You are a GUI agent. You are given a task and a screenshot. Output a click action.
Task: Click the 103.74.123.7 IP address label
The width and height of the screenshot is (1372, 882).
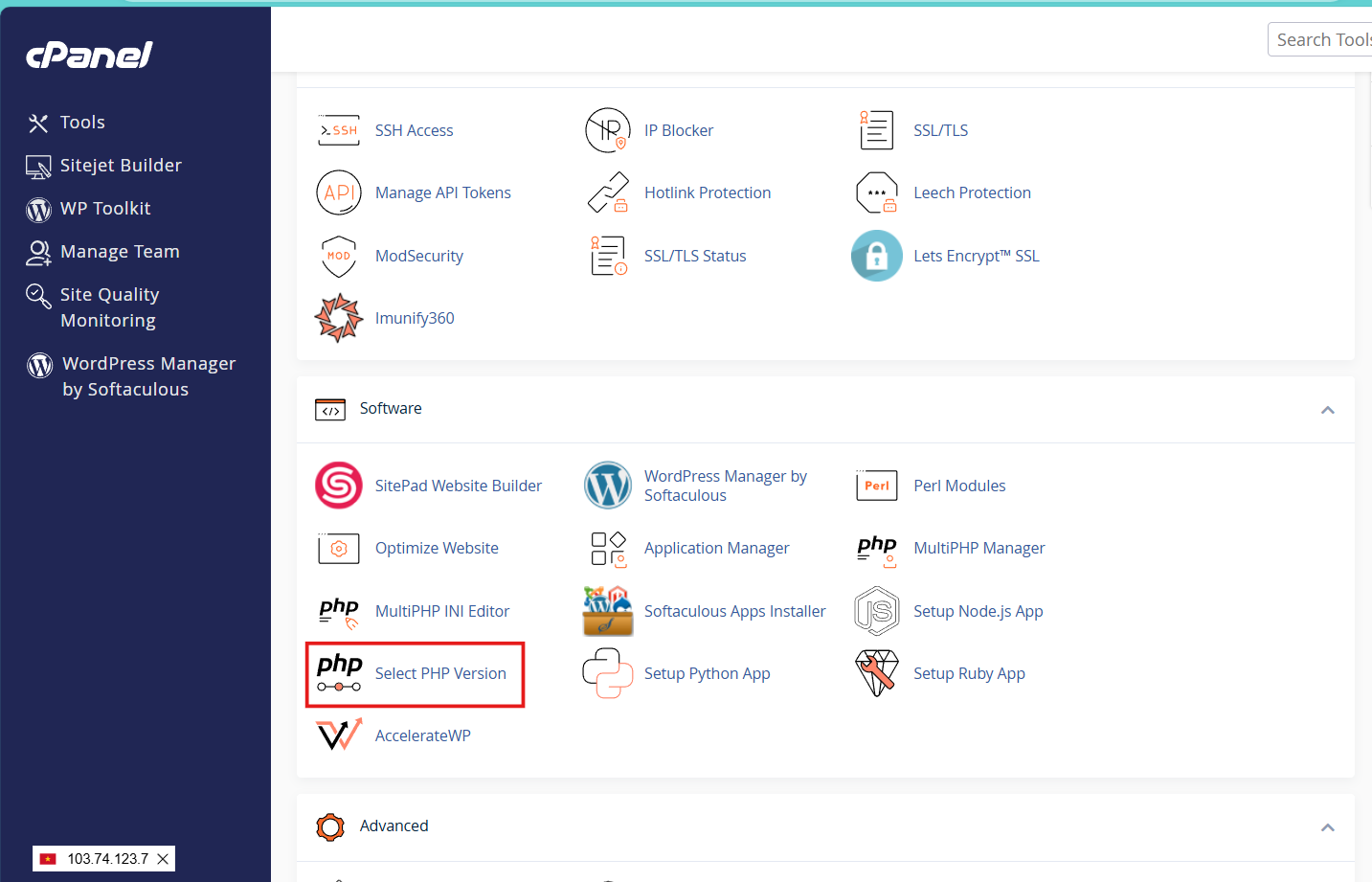[108, 859]
